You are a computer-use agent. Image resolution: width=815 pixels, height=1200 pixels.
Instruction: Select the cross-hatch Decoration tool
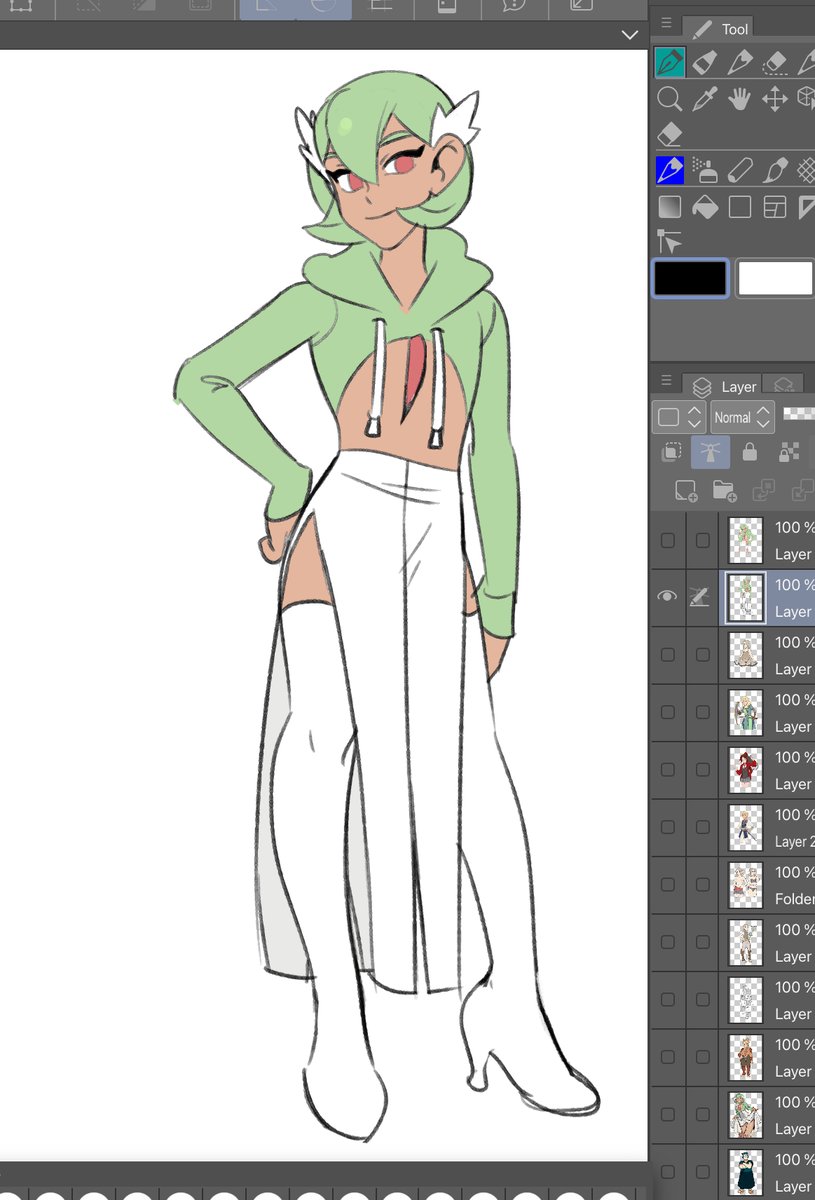coord(806,170)
